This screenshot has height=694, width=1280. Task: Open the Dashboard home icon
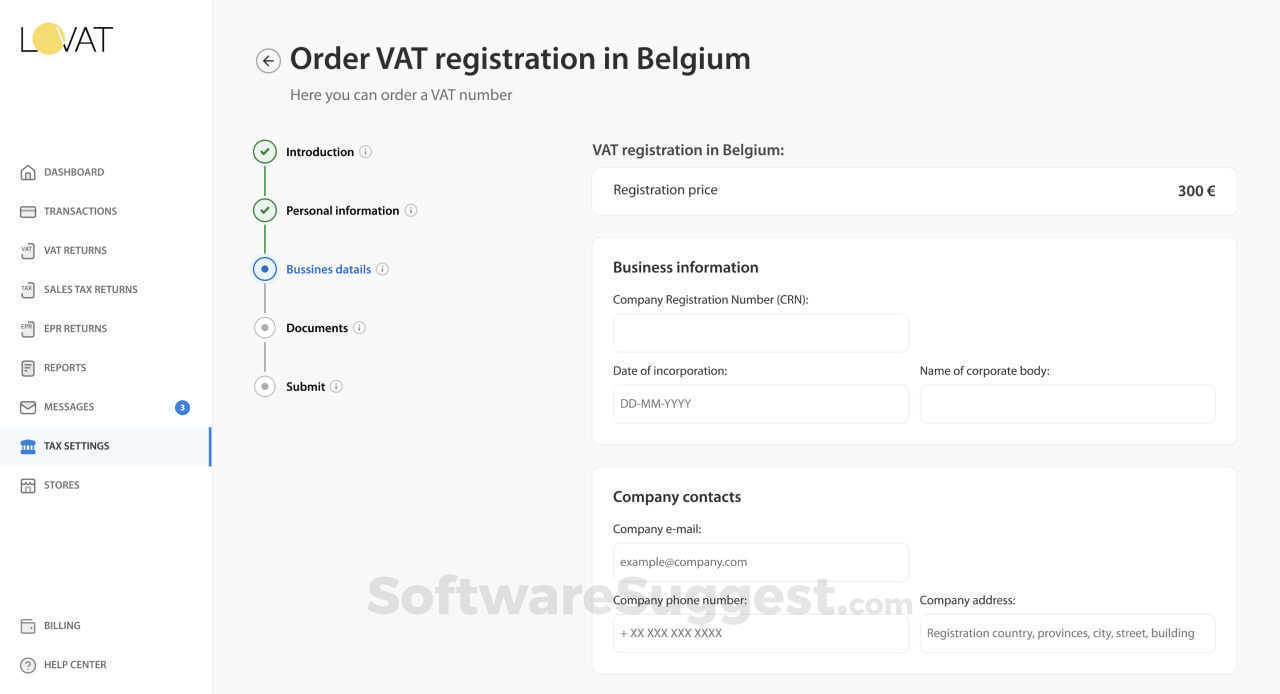click(28, 173)
